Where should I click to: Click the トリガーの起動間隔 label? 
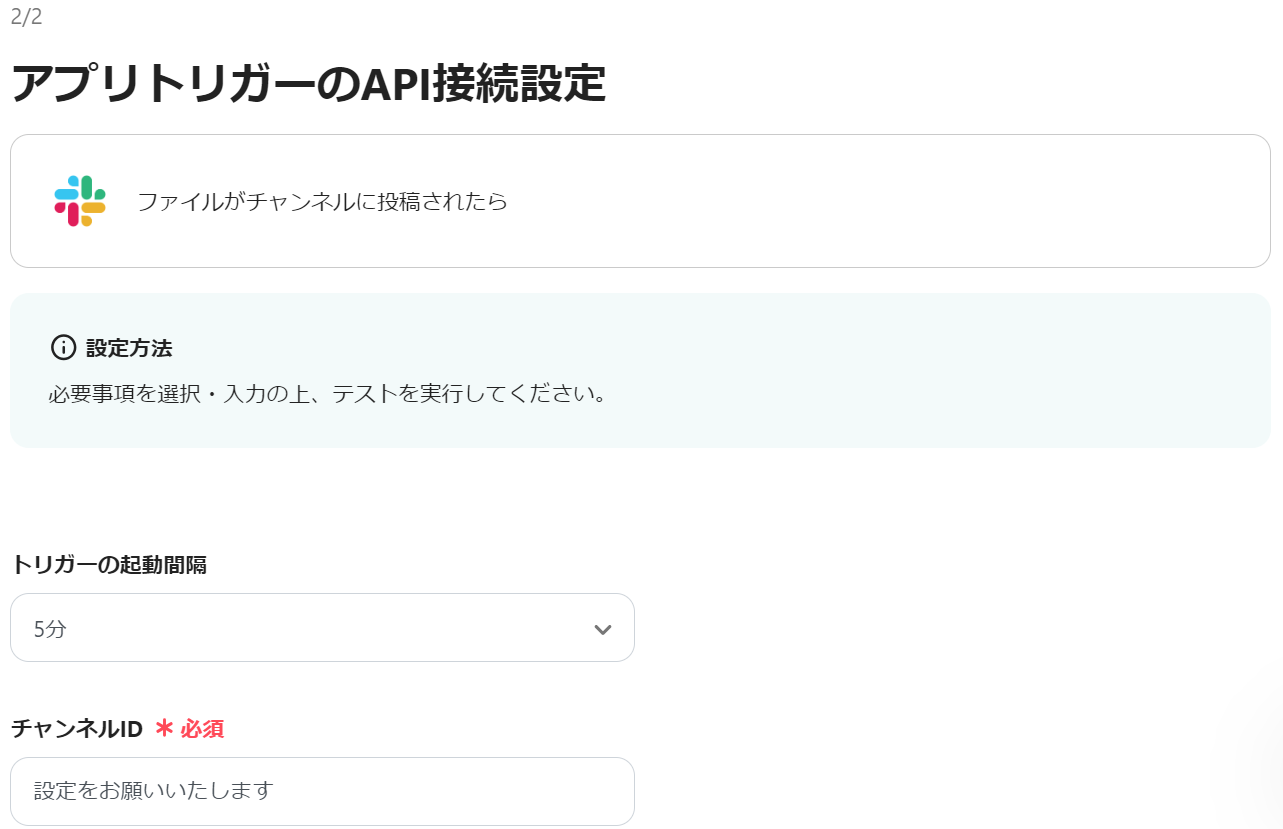pyautogui.click(x=109, y=565)
